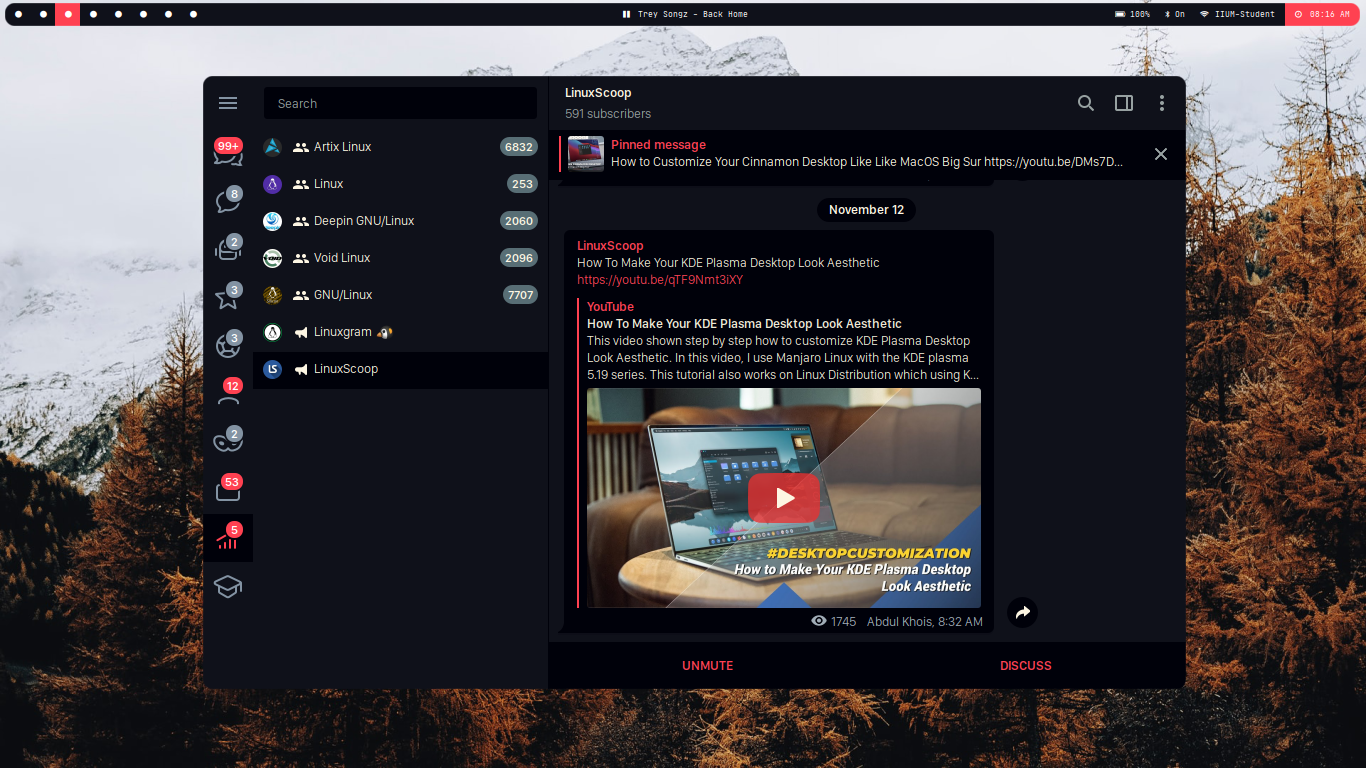The image size is (1366, 768).
Task: Forward the message with the share arrow
Action: coord(1022,612)
